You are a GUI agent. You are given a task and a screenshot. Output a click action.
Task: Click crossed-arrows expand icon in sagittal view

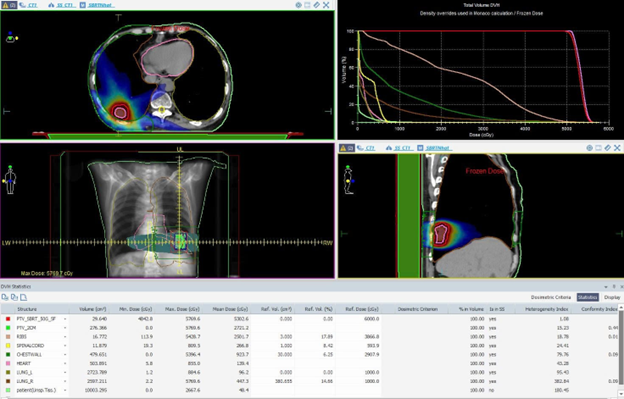pyautogui.click(x=617, y=148)
